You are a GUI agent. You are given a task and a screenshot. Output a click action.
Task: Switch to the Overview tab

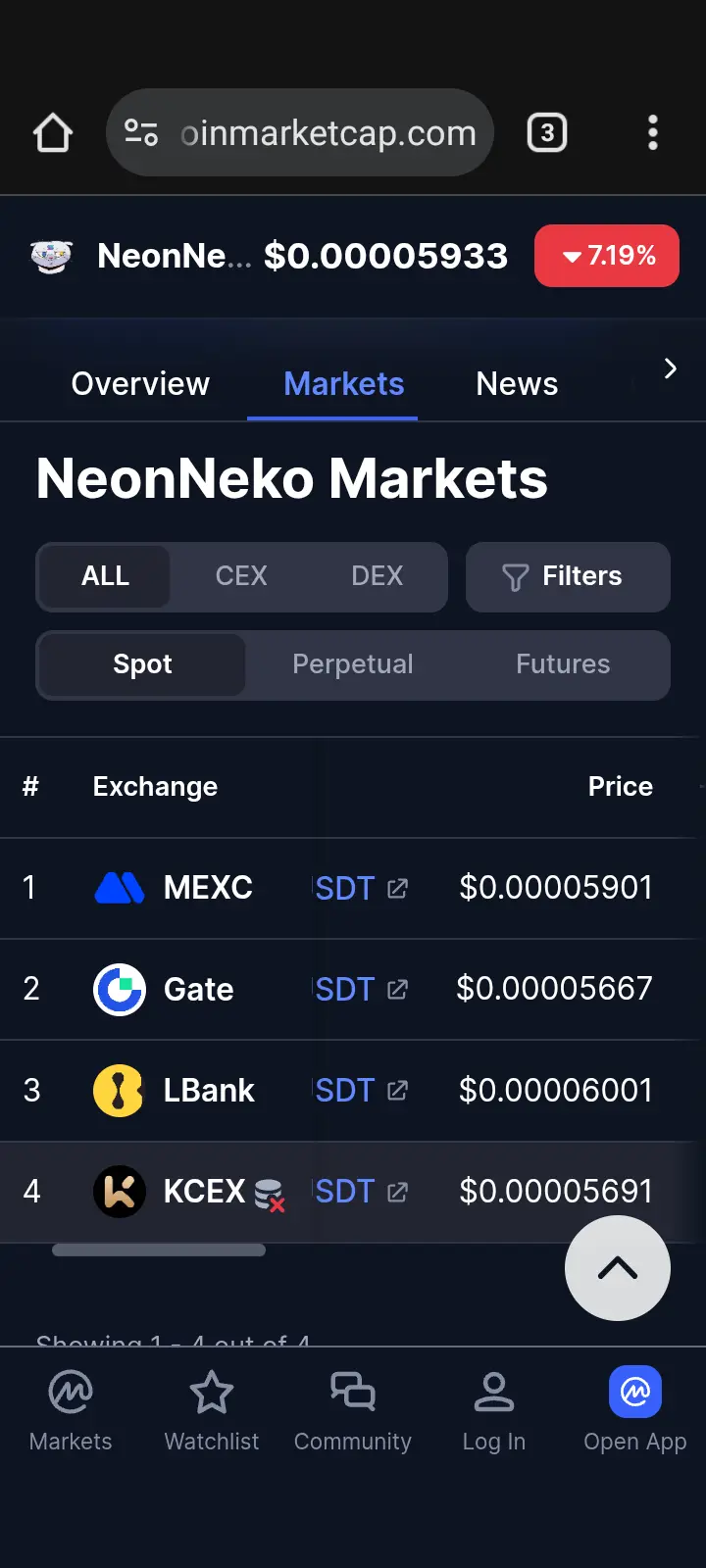[x=140, y=384]
